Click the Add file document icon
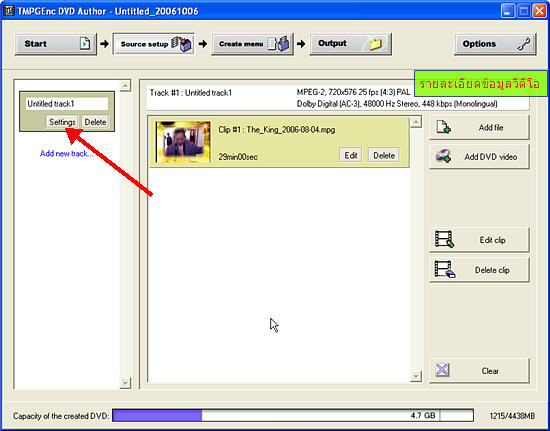 pyautogui.click(x=443, y=127)
